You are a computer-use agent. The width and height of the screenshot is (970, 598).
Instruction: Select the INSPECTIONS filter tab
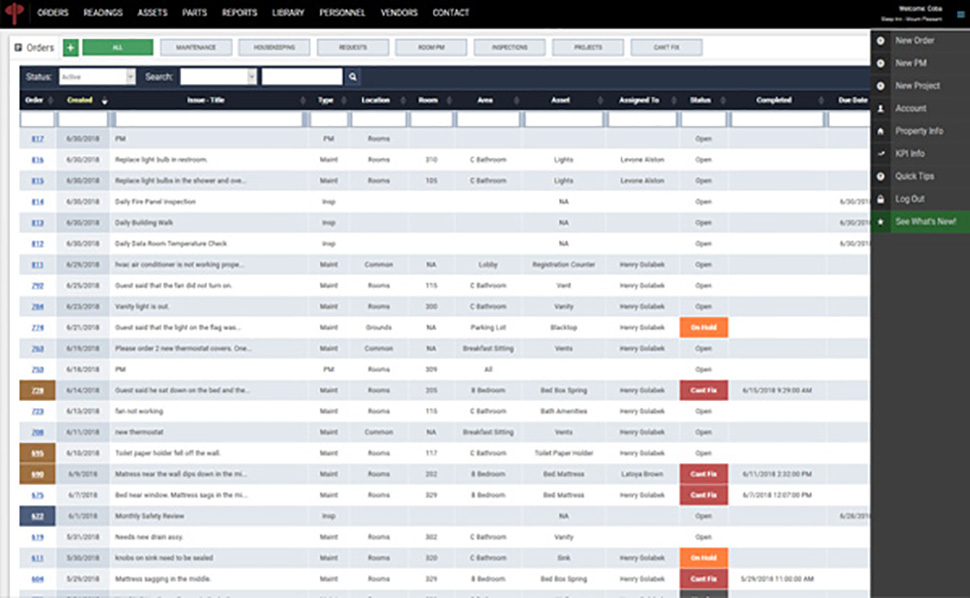click(x=510, y=48)
